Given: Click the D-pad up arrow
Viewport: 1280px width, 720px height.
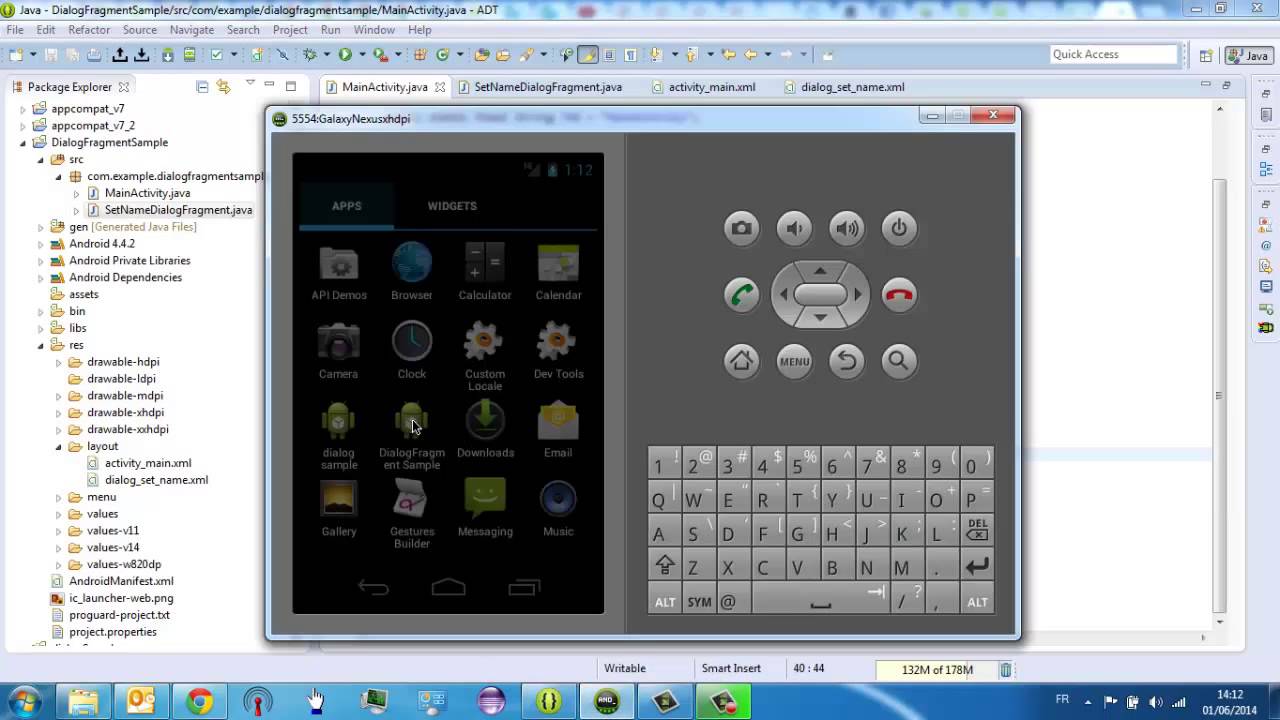Looking at the screenshot, I should 820,270.
